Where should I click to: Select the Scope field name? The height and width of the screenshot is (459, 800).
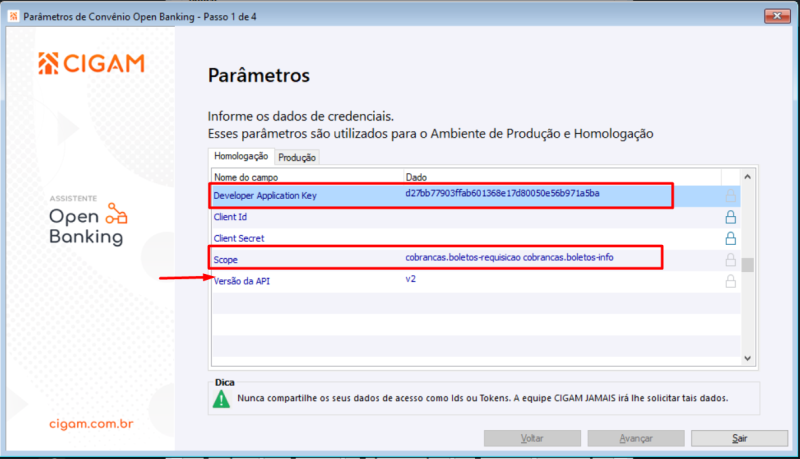point(226,260)
